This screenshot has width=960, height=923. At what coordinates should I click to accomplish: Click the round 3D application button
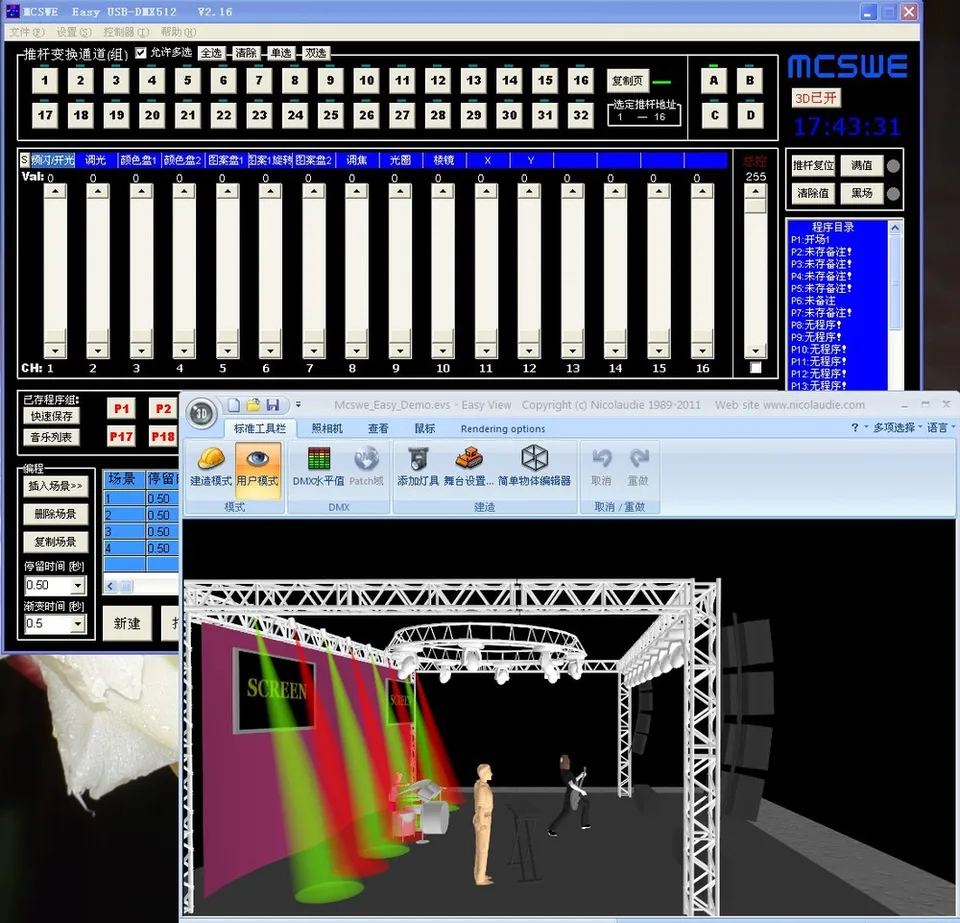(x=201, y=414)
